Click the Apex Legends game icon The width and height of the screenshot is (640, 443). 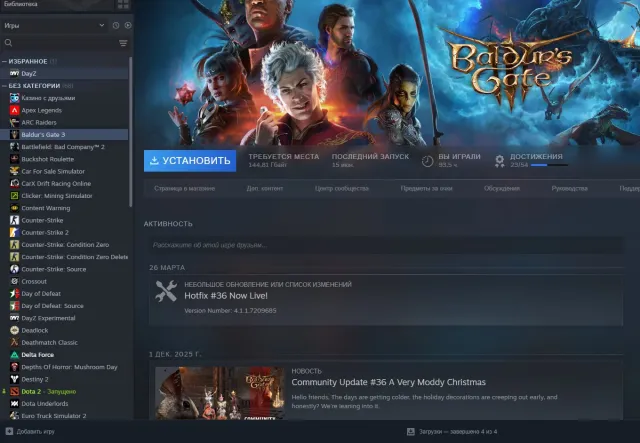tap(14, 110)
